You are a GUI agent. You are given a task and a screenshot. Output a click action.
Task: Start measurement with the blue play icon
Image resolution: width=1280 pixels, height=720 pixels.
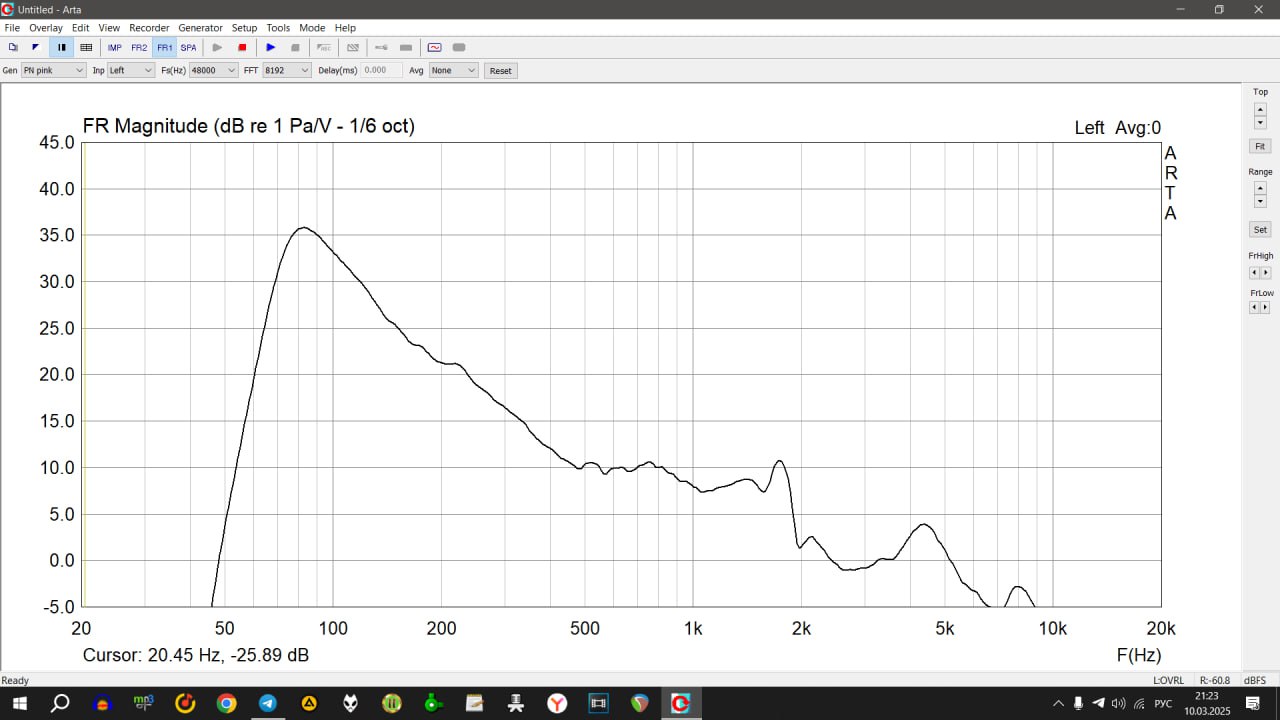(x=270, y=47)
